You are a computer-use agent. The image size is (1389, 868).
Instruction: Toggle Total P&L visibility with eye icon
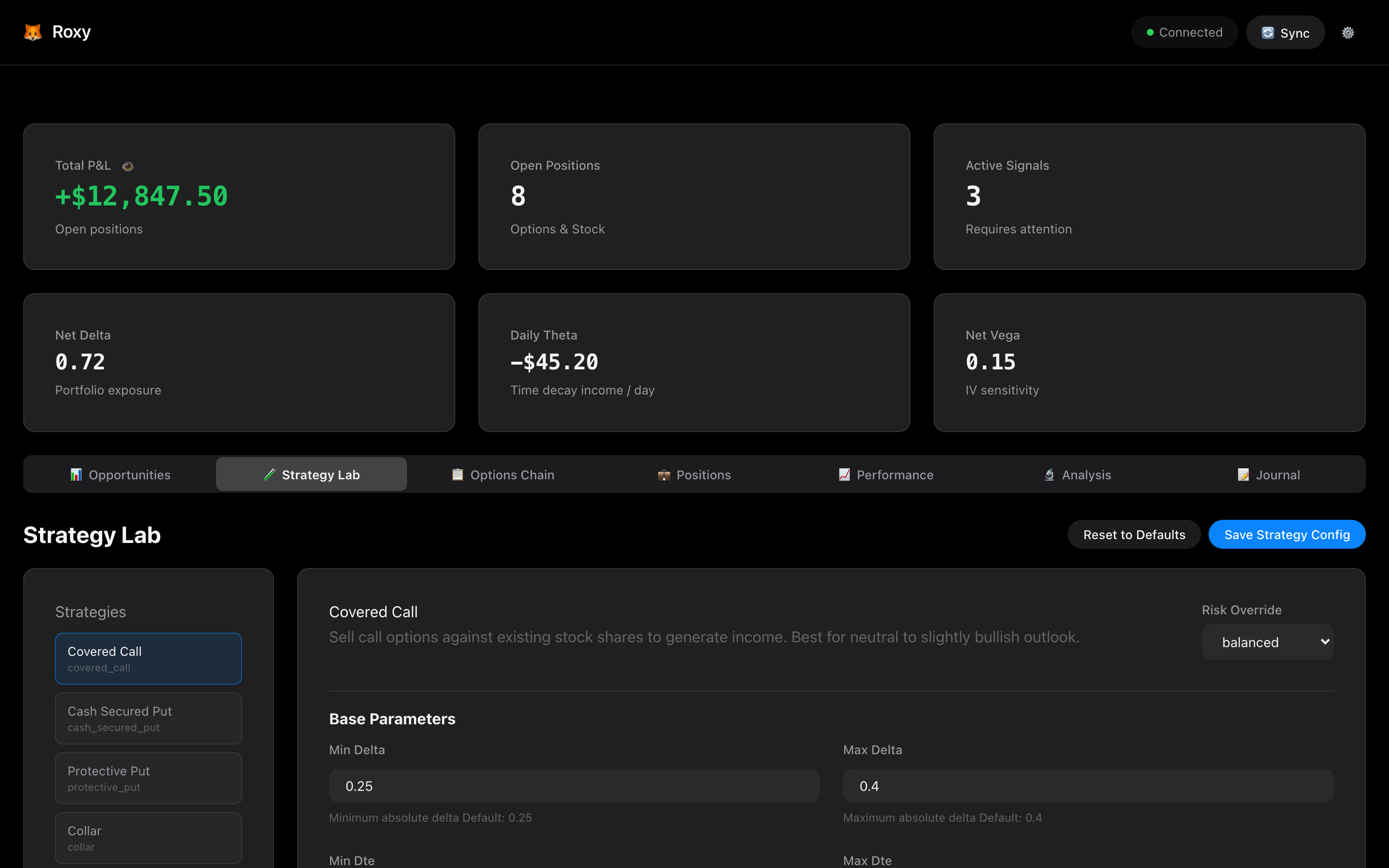click(128, 166)
